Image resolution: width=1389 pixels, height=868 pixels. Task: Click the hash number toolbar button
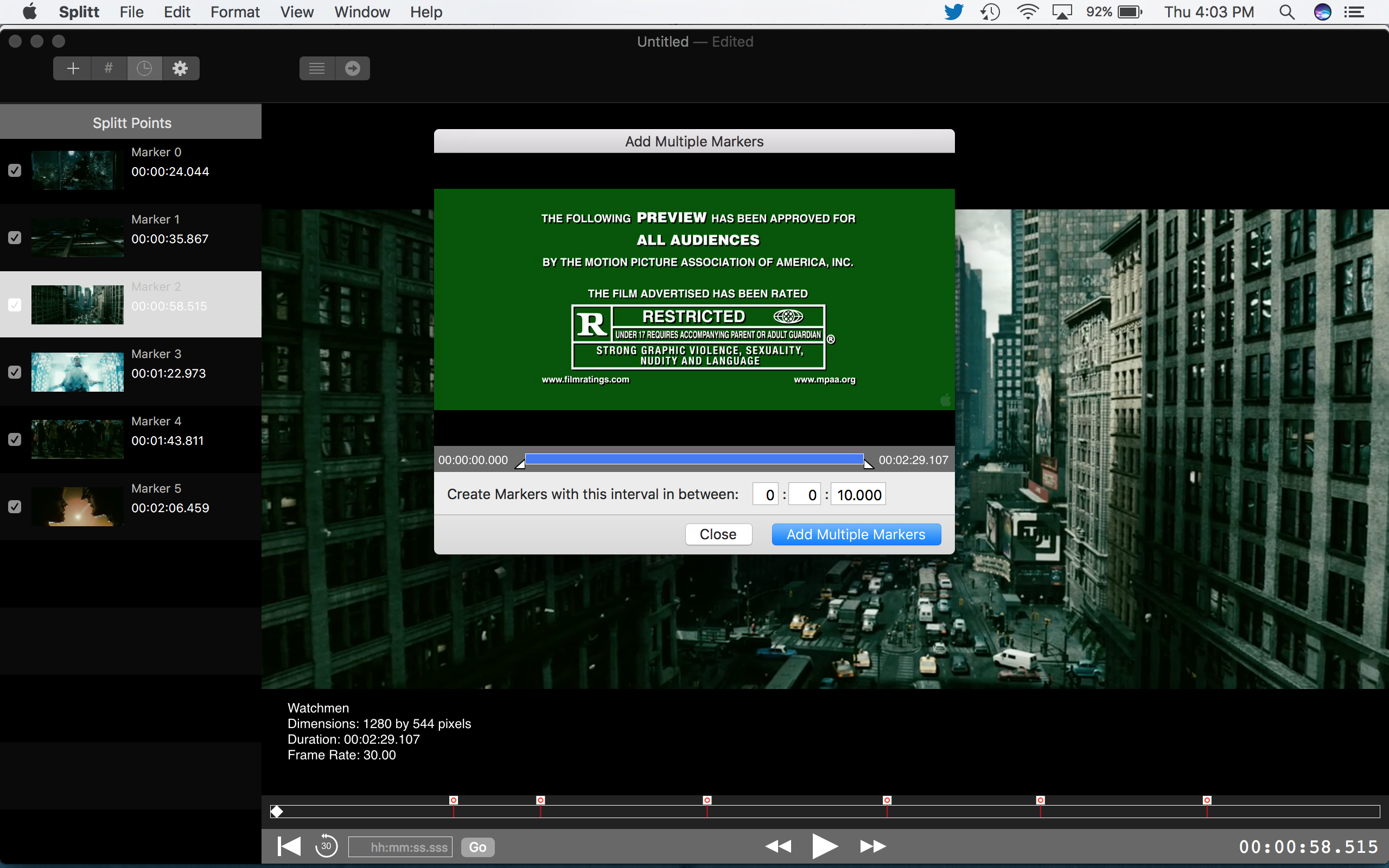coord(109,68)
